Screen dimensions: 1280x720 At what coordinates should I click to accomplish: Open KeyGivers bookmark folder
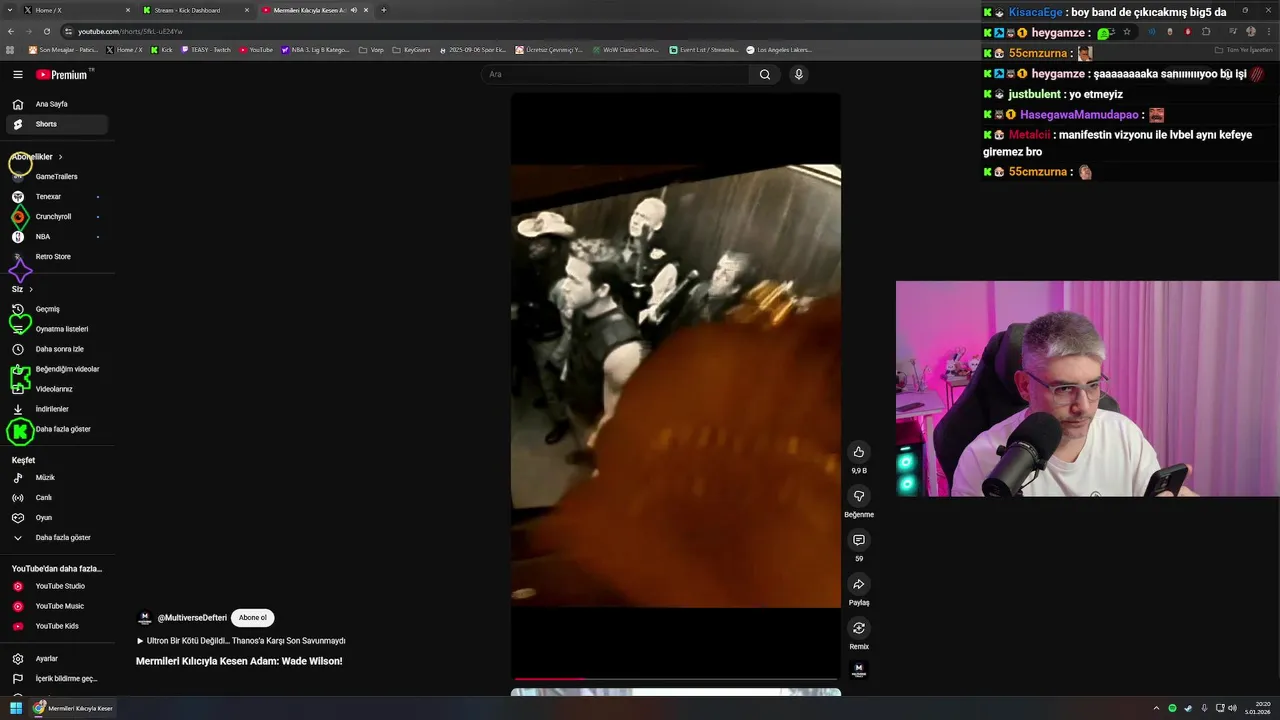(x=411, y=49)
